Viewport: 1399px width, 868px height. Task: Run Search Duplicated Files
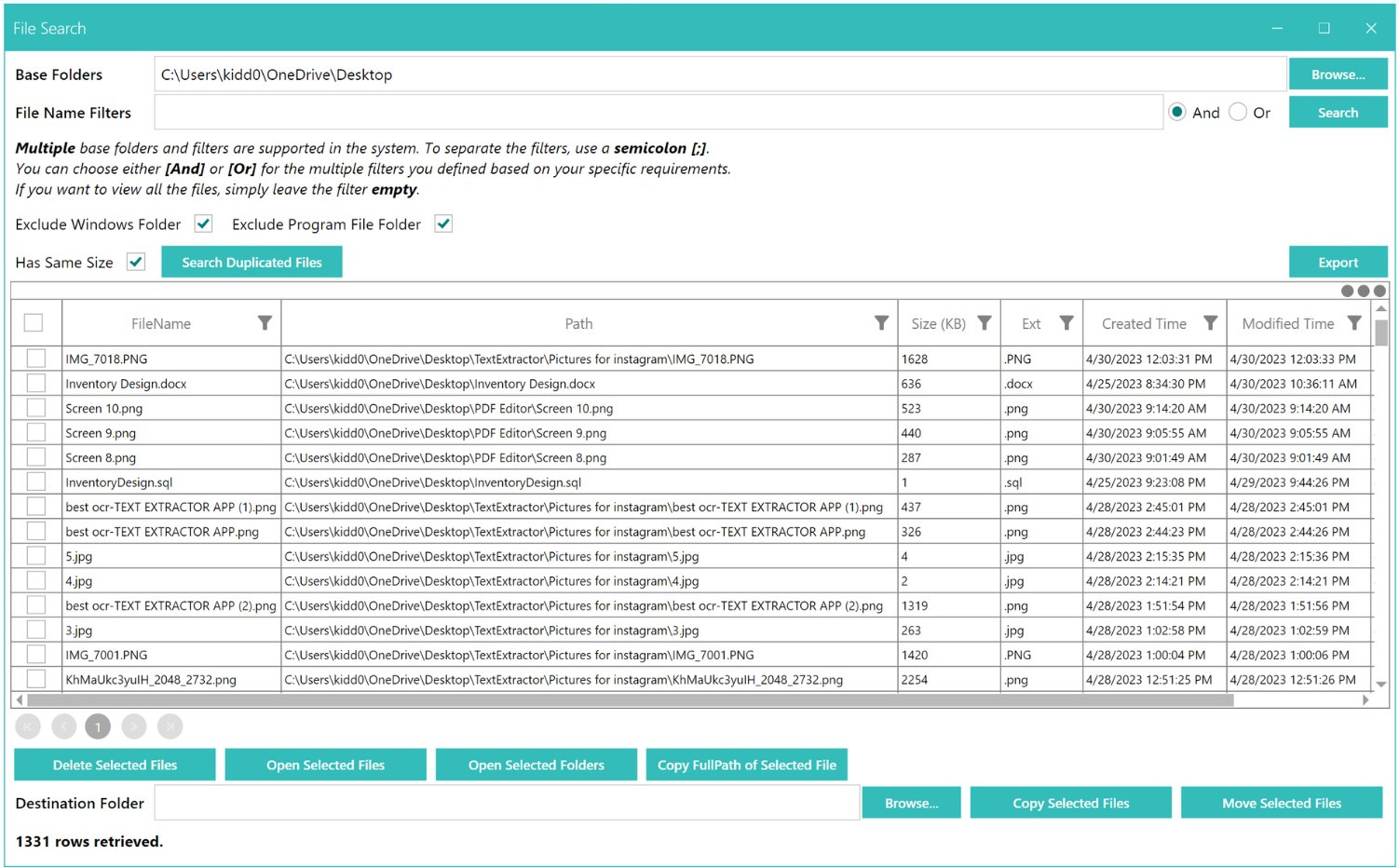251,262
